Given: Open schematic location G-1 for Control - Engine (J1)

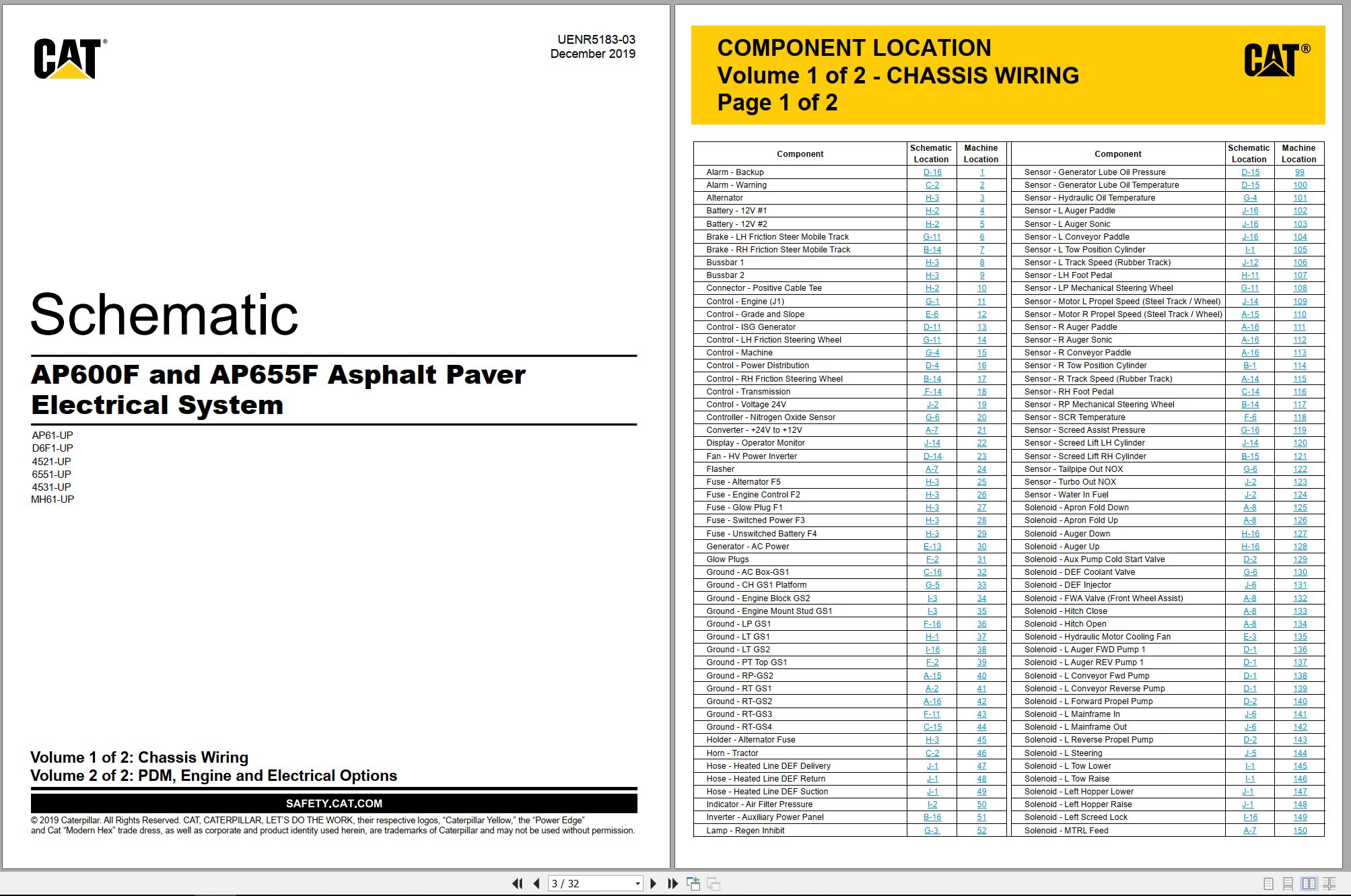Looking at the screenshot, I should [x=932, y=302].
